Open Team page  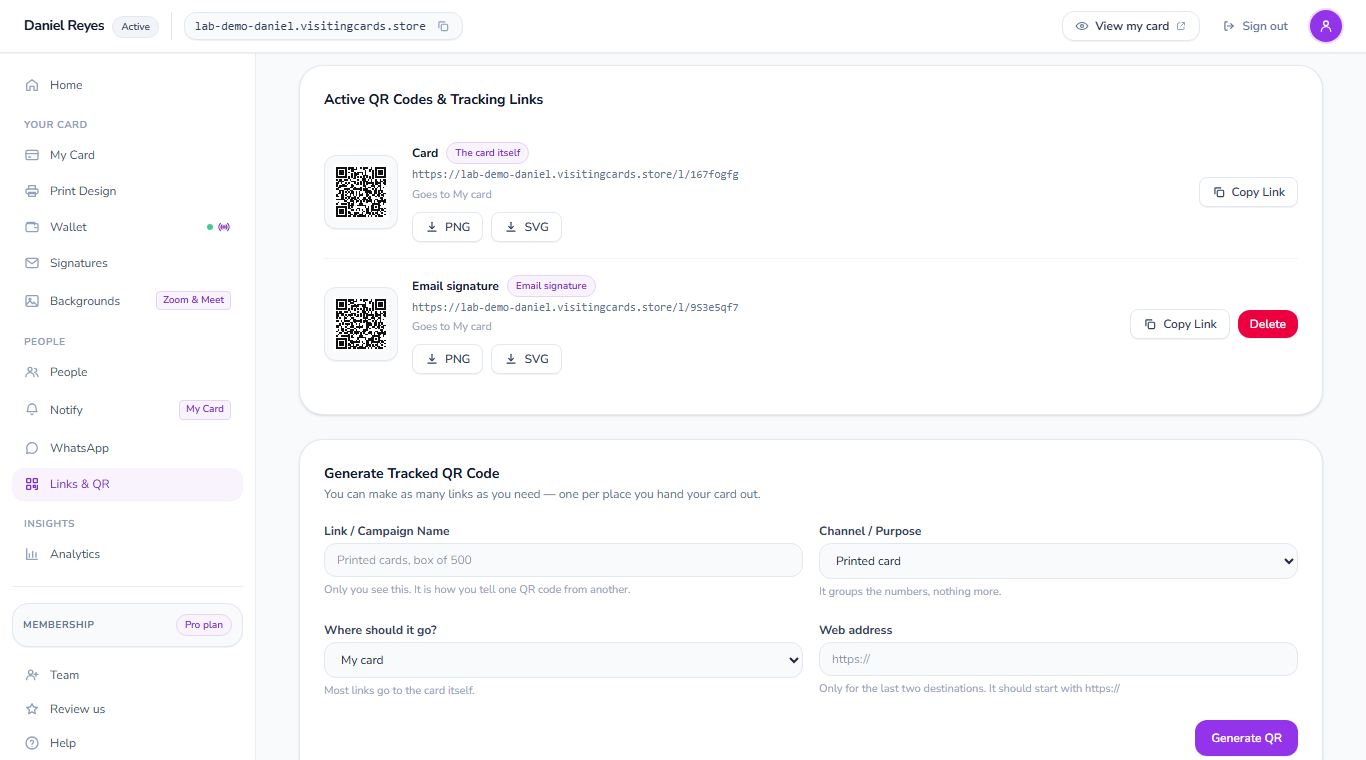tap(127, 675)
